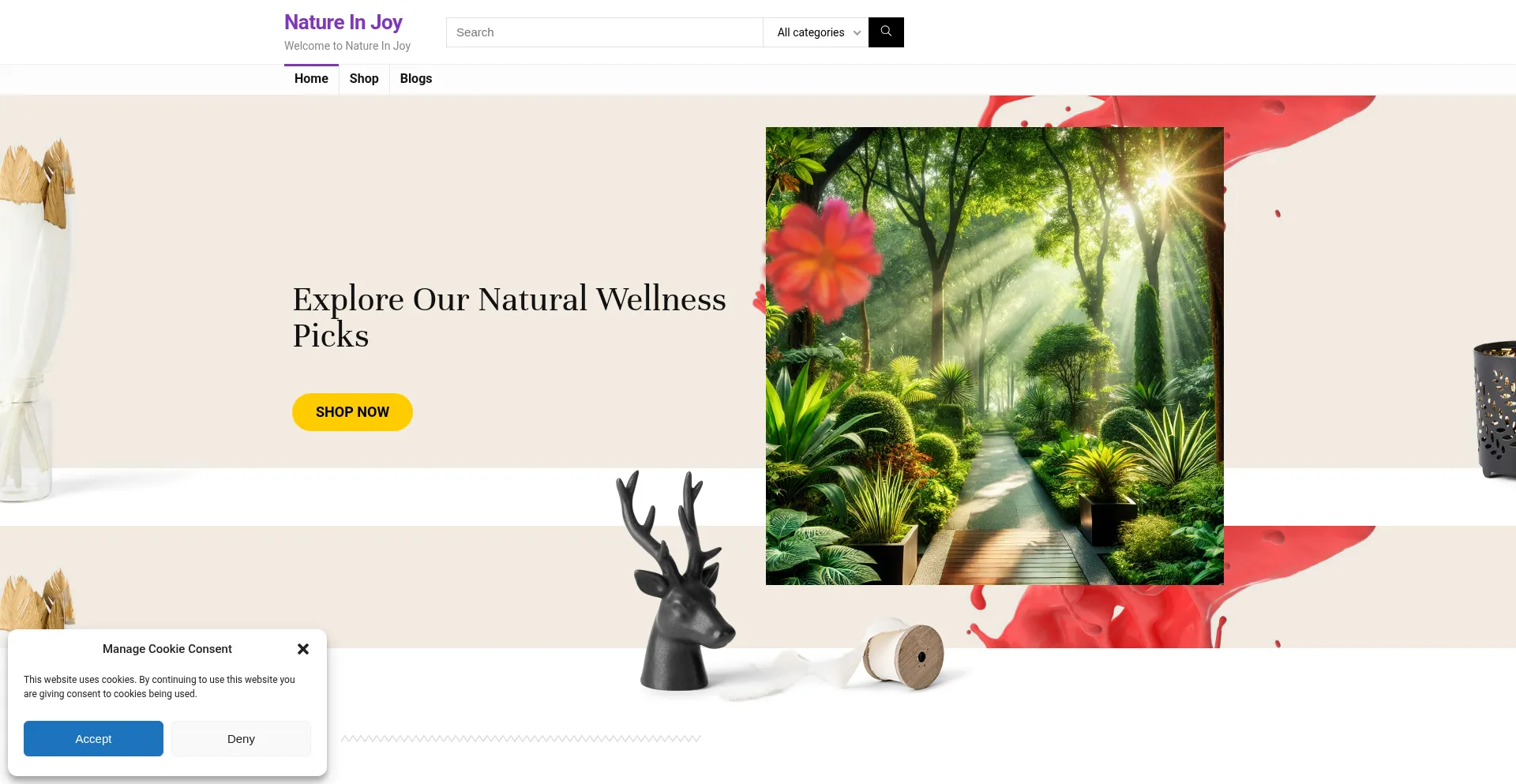1516x784 pixels.
Task: Click the magnifier search icon button
Action: (x=886, y=32)
